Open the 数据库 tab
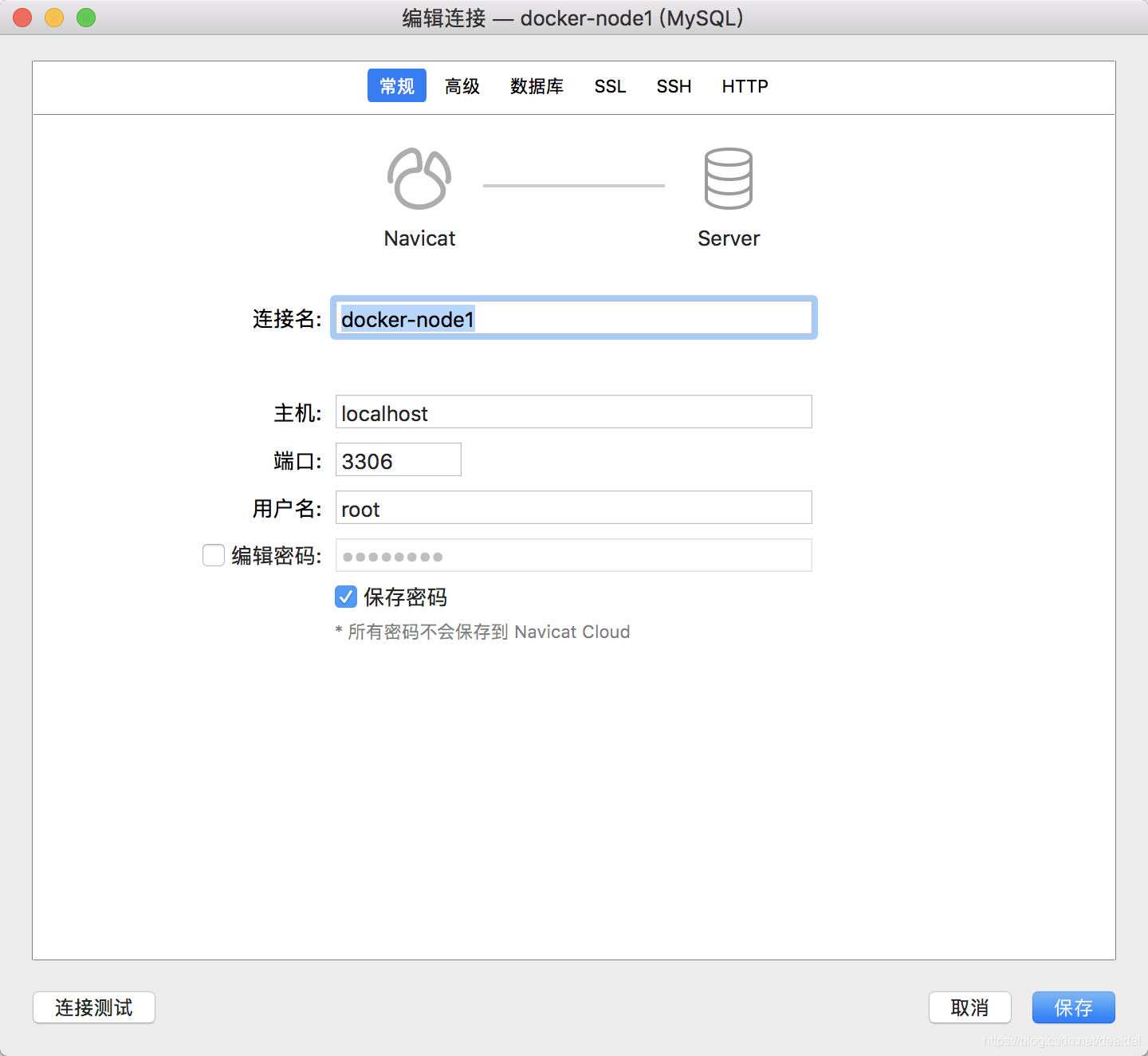 pos(537,86)
